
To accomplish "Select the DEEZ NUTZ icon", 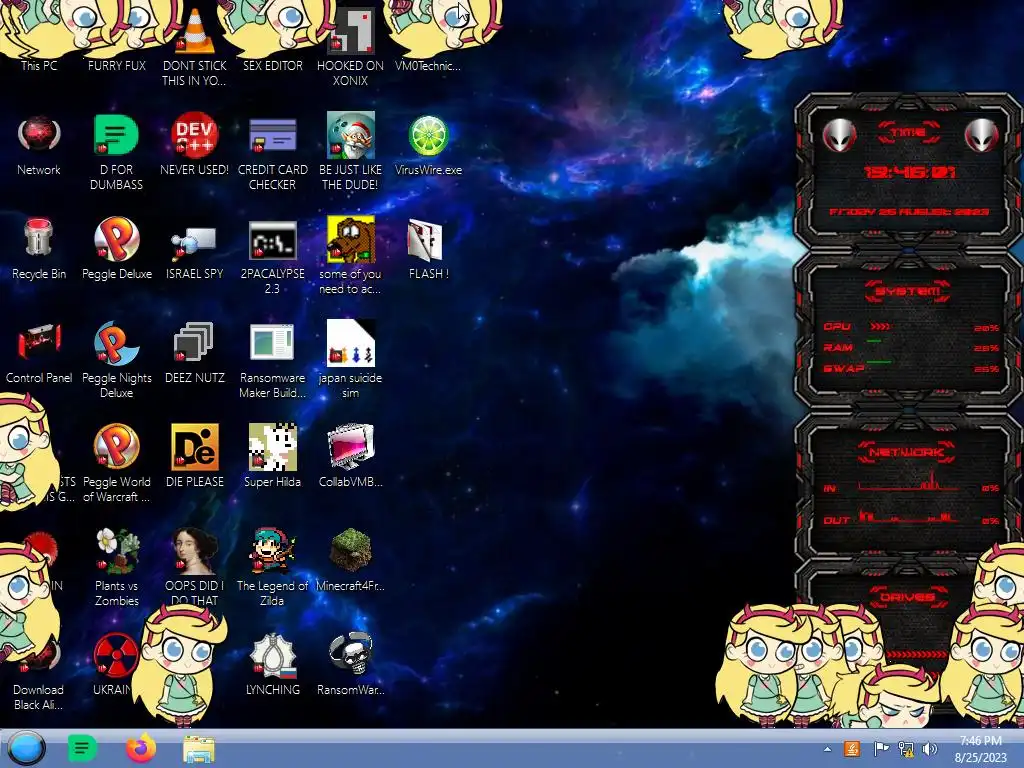I will click(194, 343).
